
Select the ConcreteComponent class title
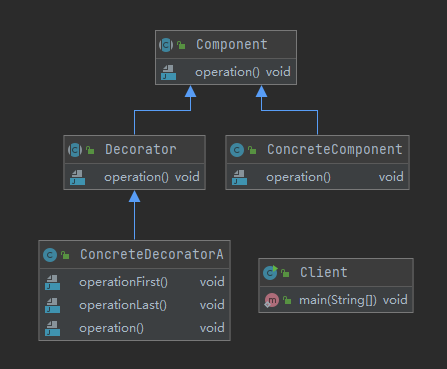[335, 149]
